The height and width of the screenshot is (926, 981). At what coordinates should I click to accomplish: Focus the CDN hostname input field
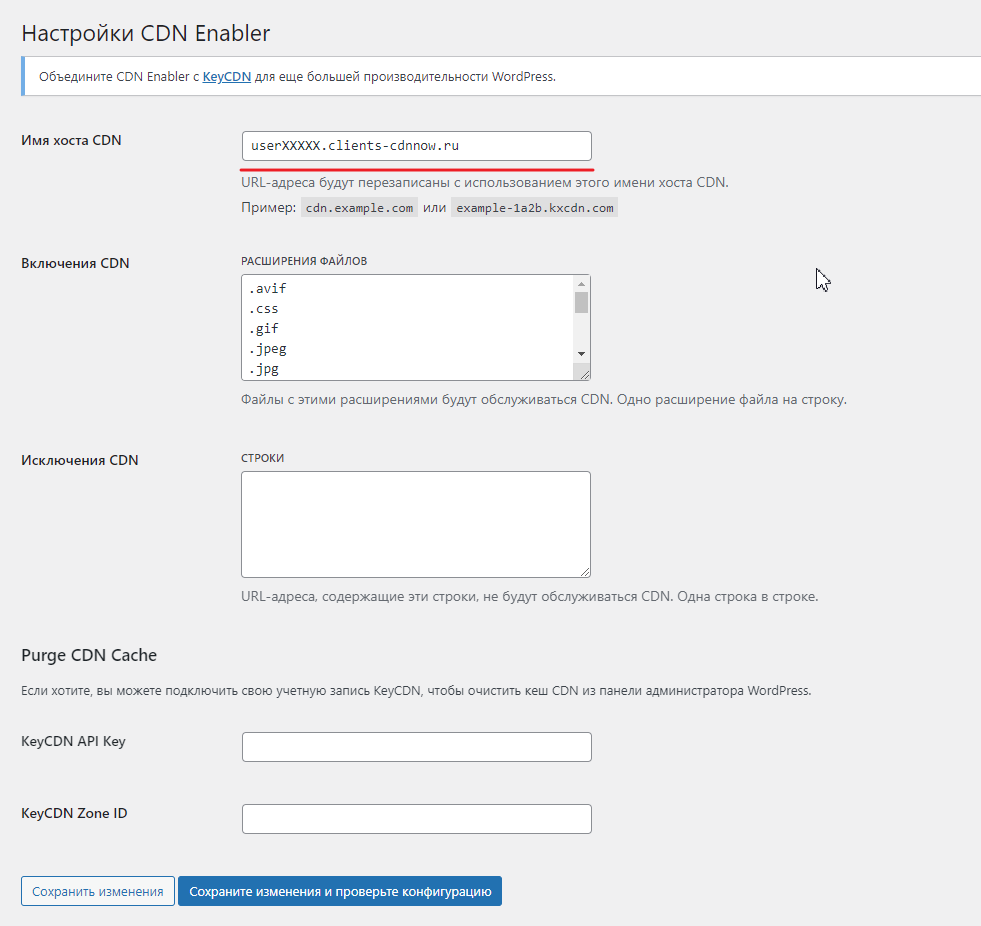click(x=416, y=146)
